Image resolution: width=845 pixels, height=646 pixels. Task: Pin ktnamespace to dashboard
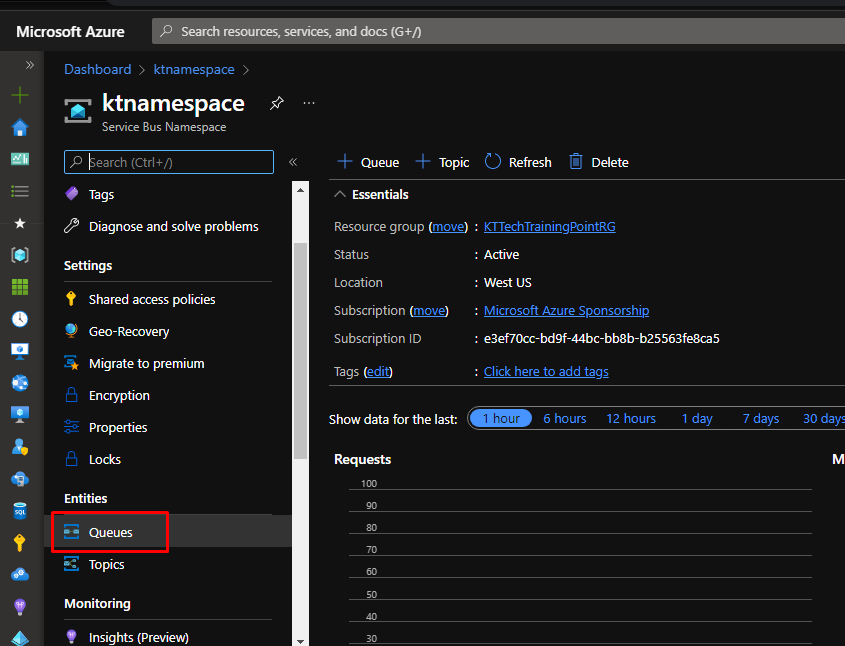pos(277,103)
